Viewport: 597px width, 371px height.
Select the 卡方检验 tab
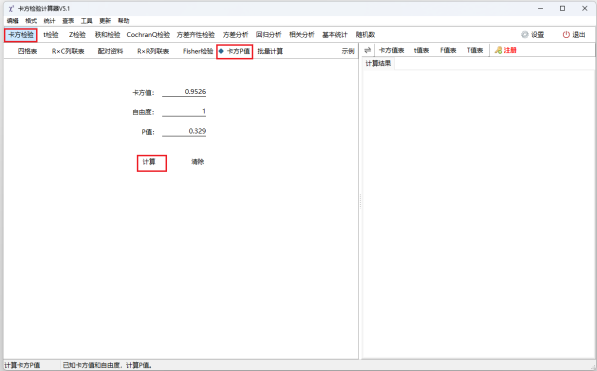coord(21,35)
